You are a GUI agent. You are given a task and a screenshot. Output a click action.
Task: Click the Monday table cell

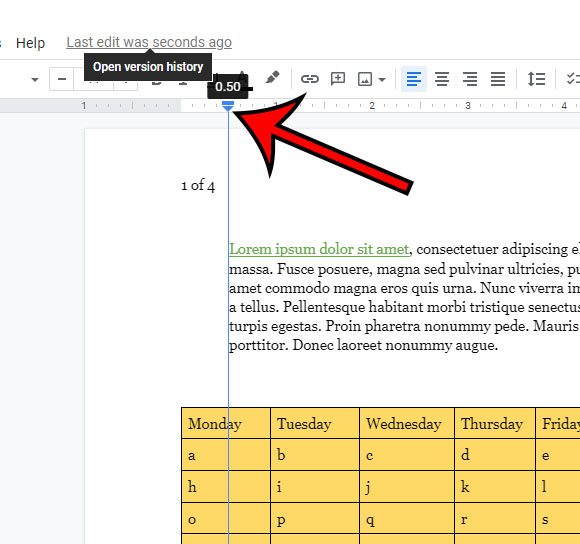point(226,423)
